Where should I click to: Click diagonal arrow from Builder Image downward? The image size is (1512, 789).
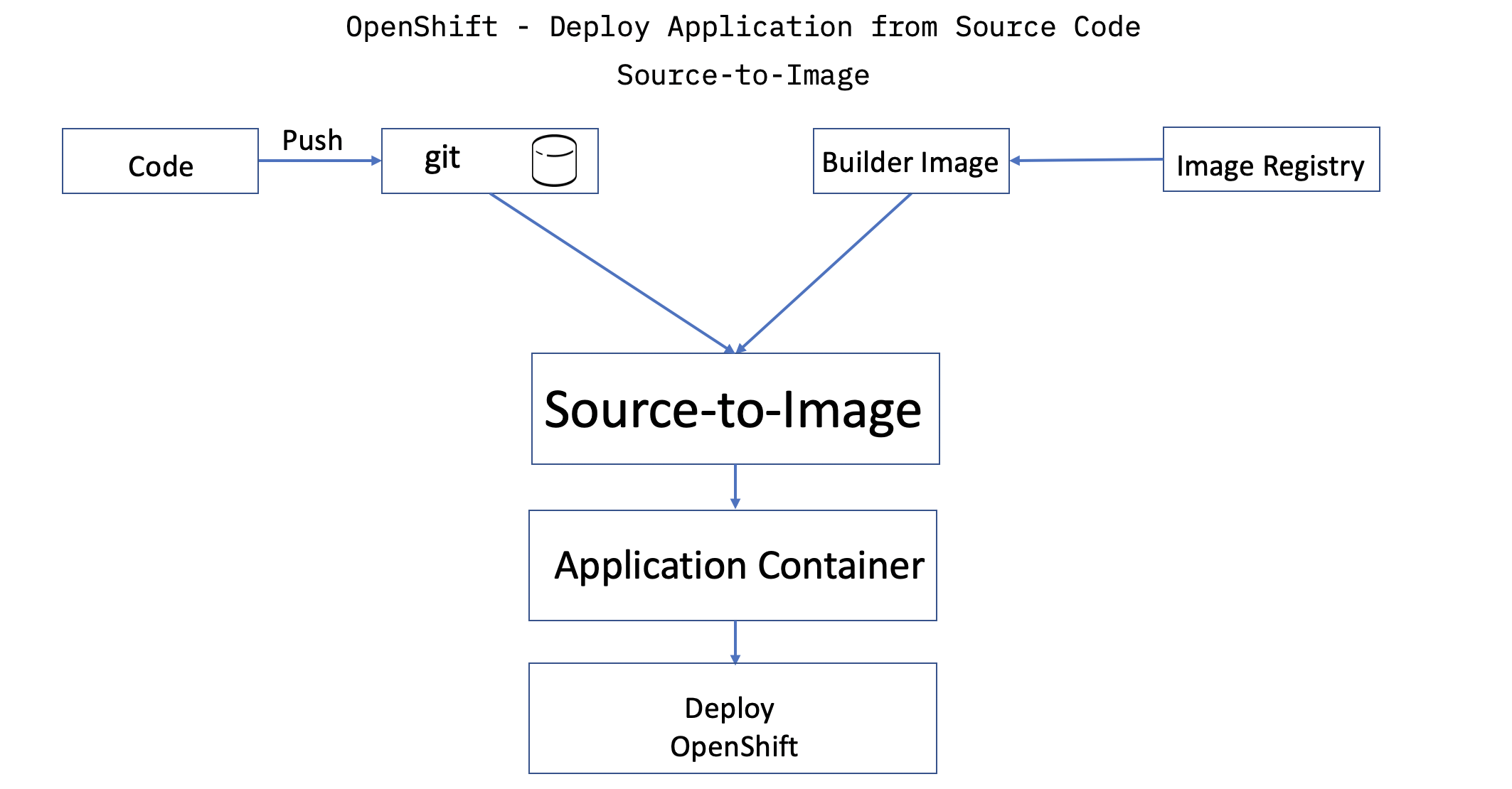tap(825, 272)
